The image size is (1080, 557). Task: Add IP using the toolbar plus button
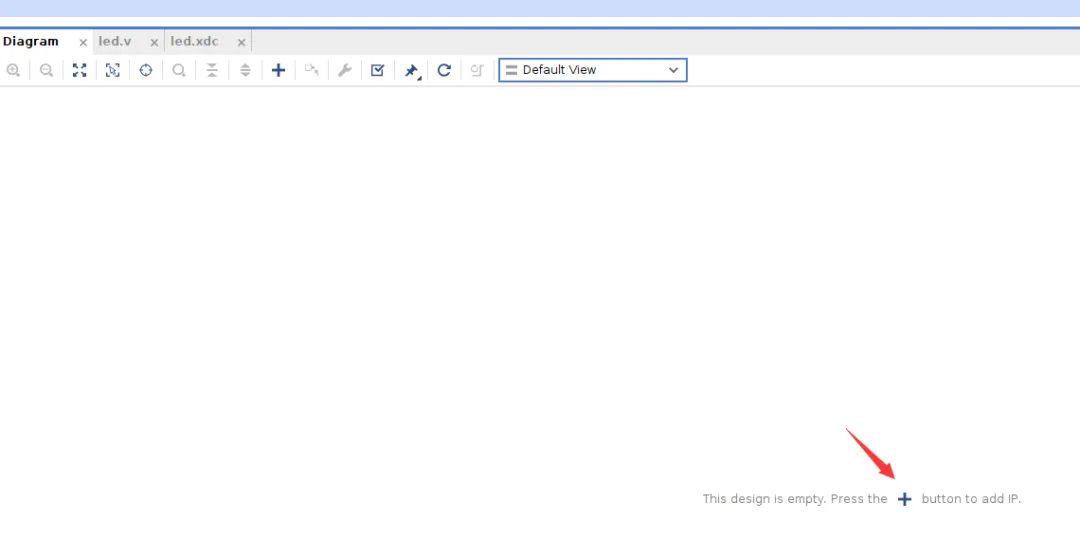(279, 70)
